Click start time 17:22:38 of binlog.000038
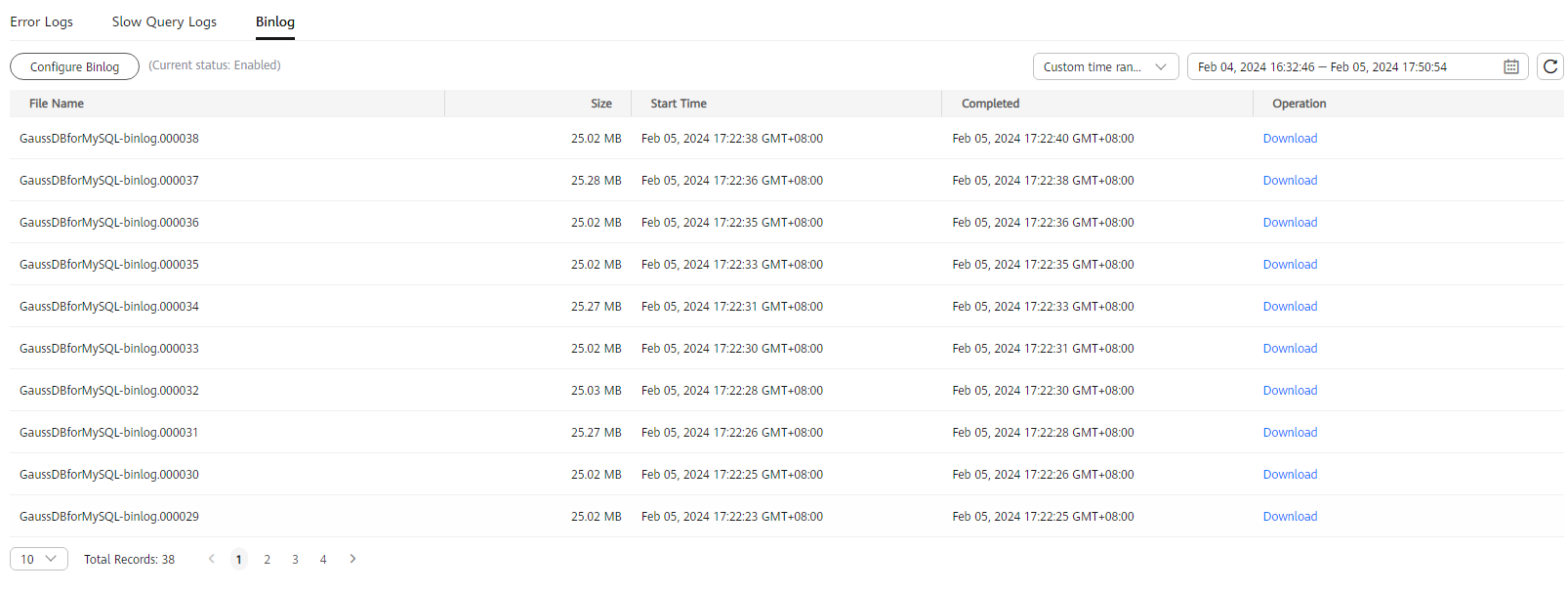 [732, 139]
